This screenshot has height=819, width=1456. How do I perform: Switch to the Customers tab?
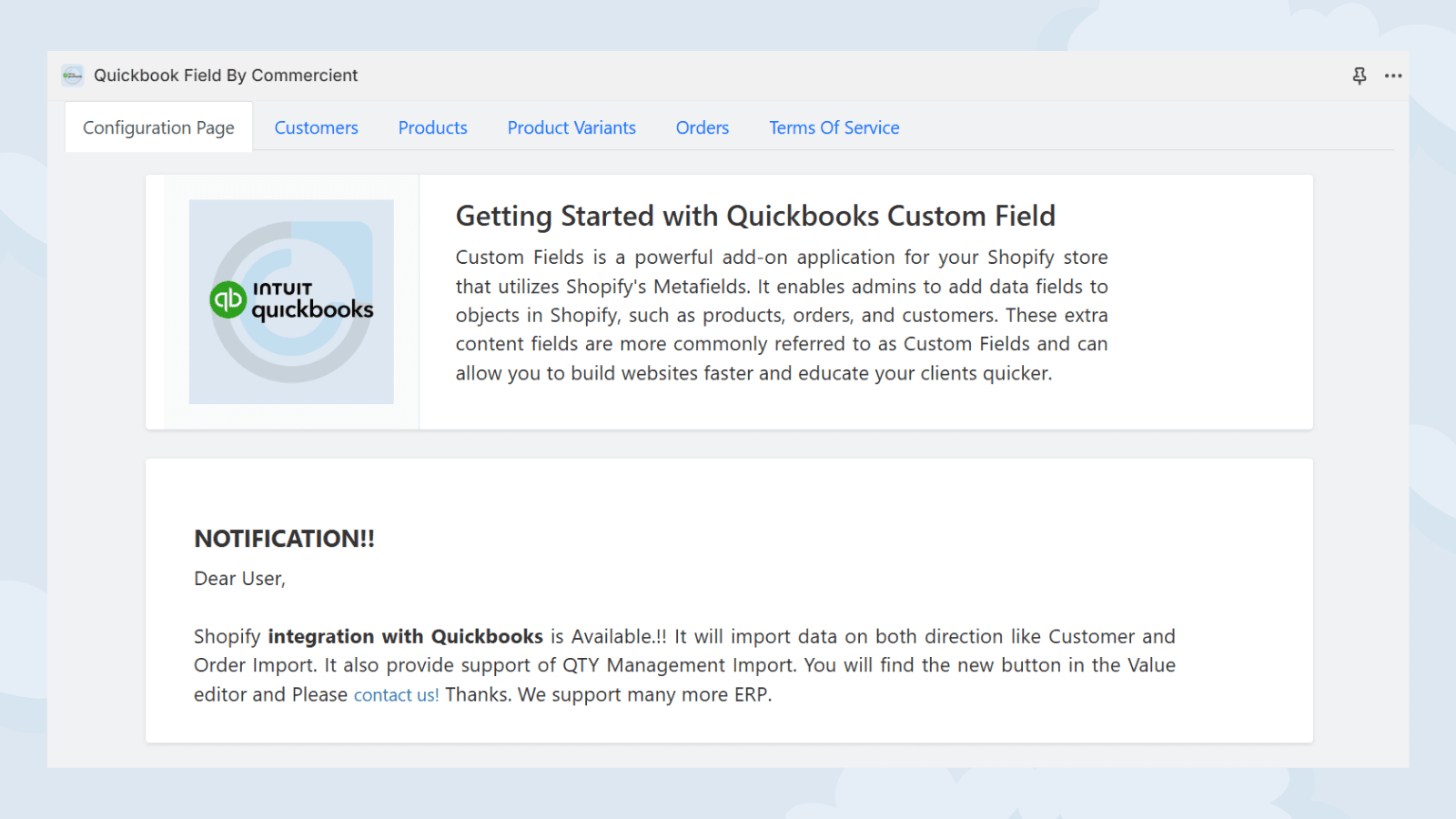pyautogui.click(x=316, y=127)
